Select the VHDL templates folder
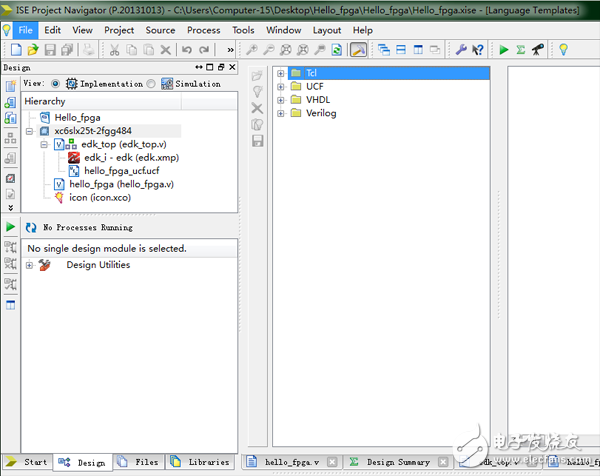This screenshot has height=476, width=600. pyautogui.click(x=320, y=100)
